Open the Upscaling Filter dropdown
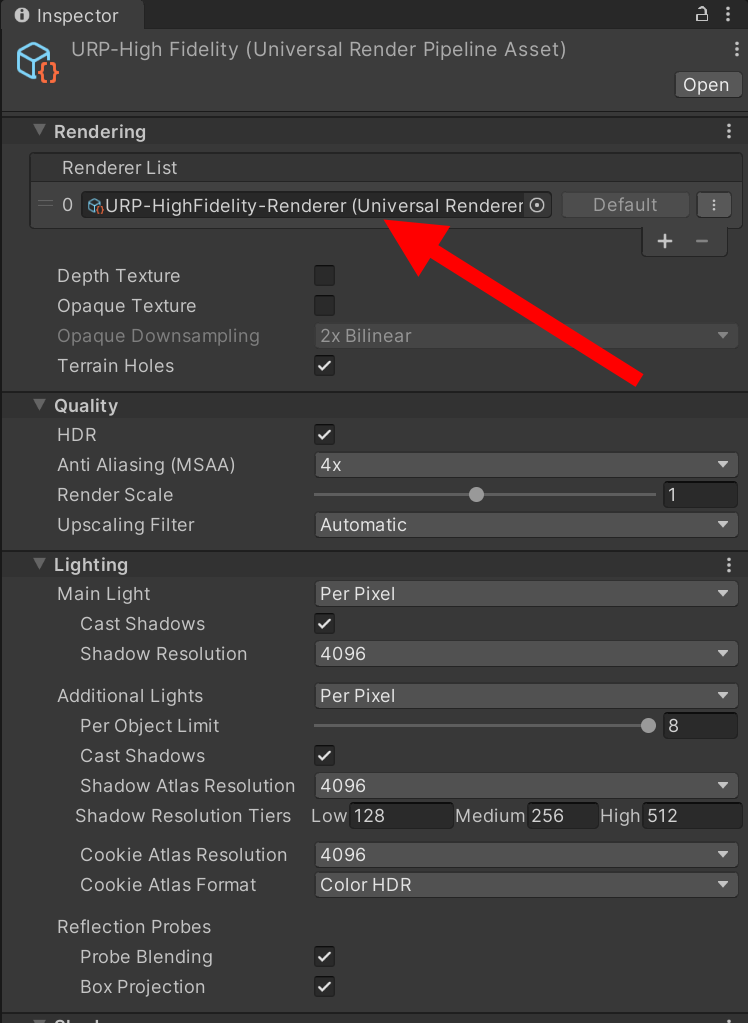Image resolution: width=748 pixels, height=1023 pixels. point(526,525)
